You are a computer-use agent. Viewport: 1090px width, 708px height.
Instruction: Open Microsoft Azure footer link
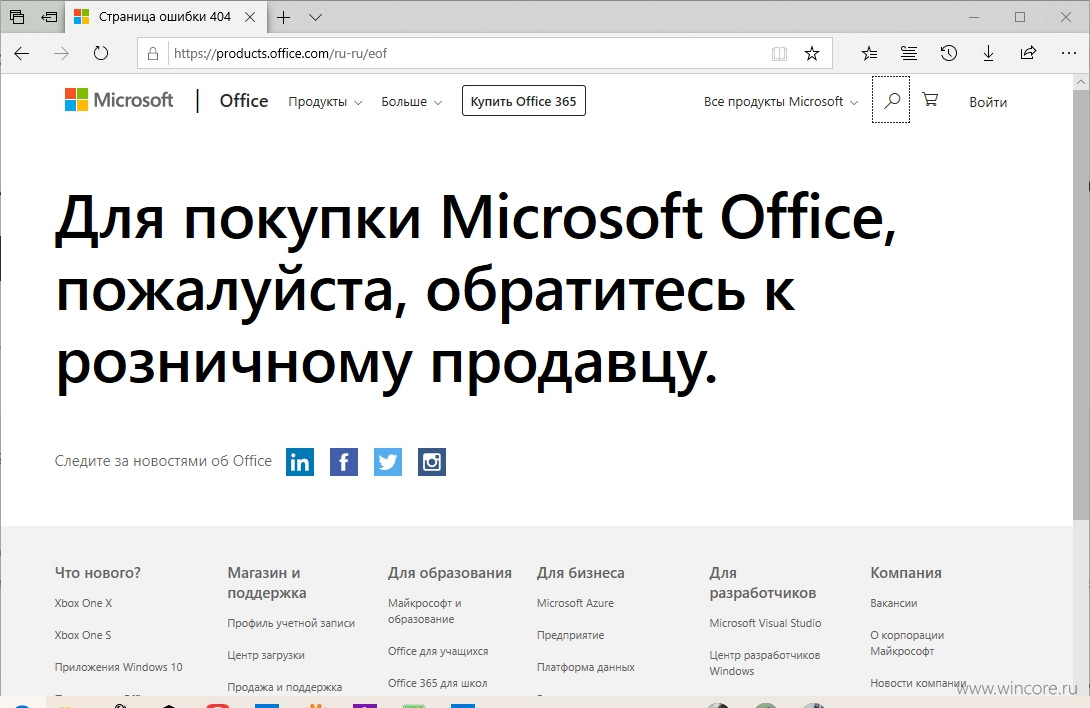[x=576, y=603]
